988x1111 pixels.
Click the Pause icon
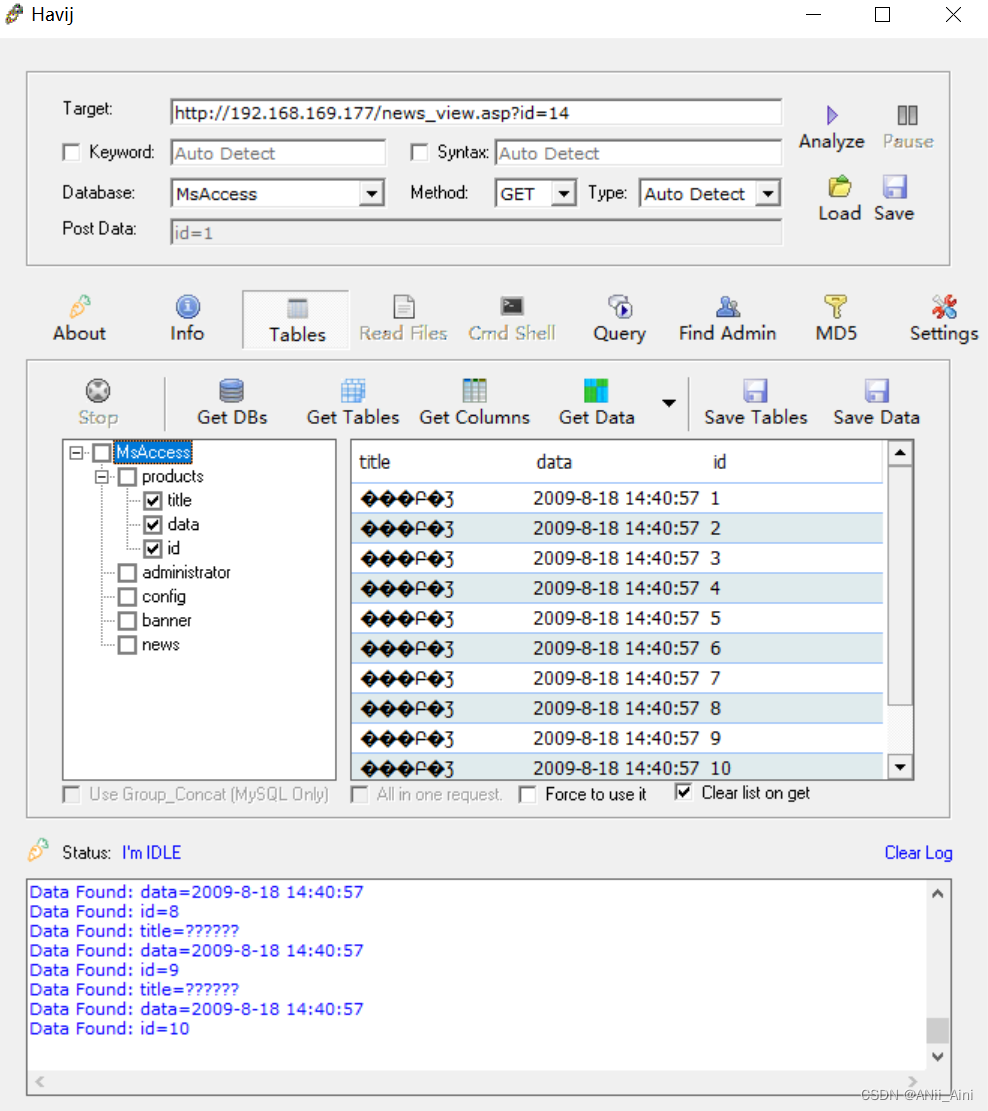907,115
